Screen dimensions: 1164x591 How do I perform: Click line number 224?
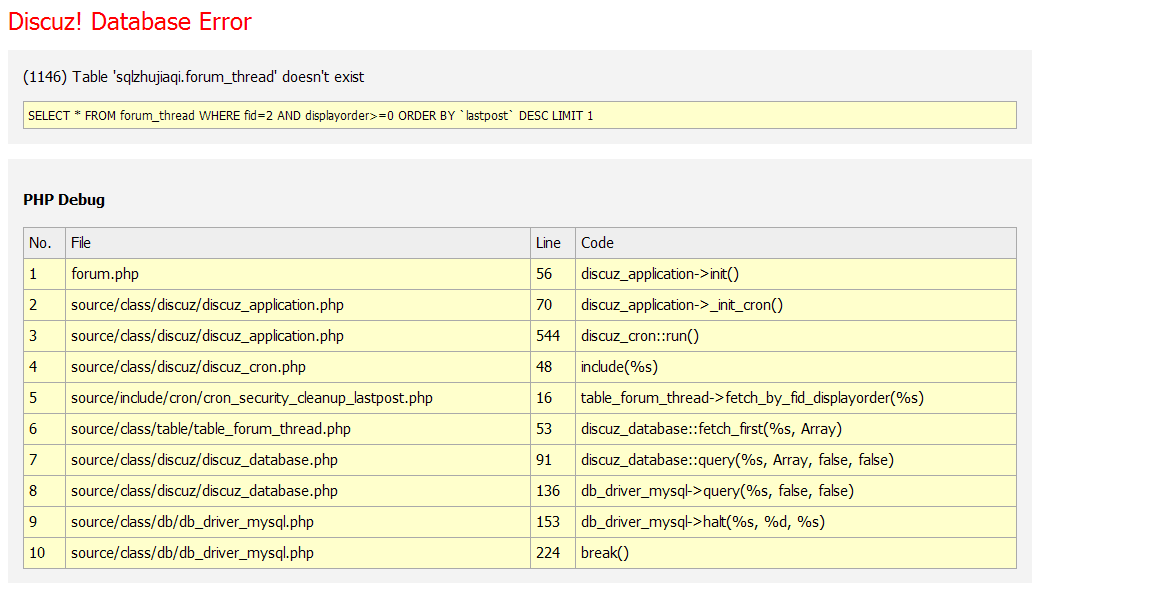click(x=553, y=553)
